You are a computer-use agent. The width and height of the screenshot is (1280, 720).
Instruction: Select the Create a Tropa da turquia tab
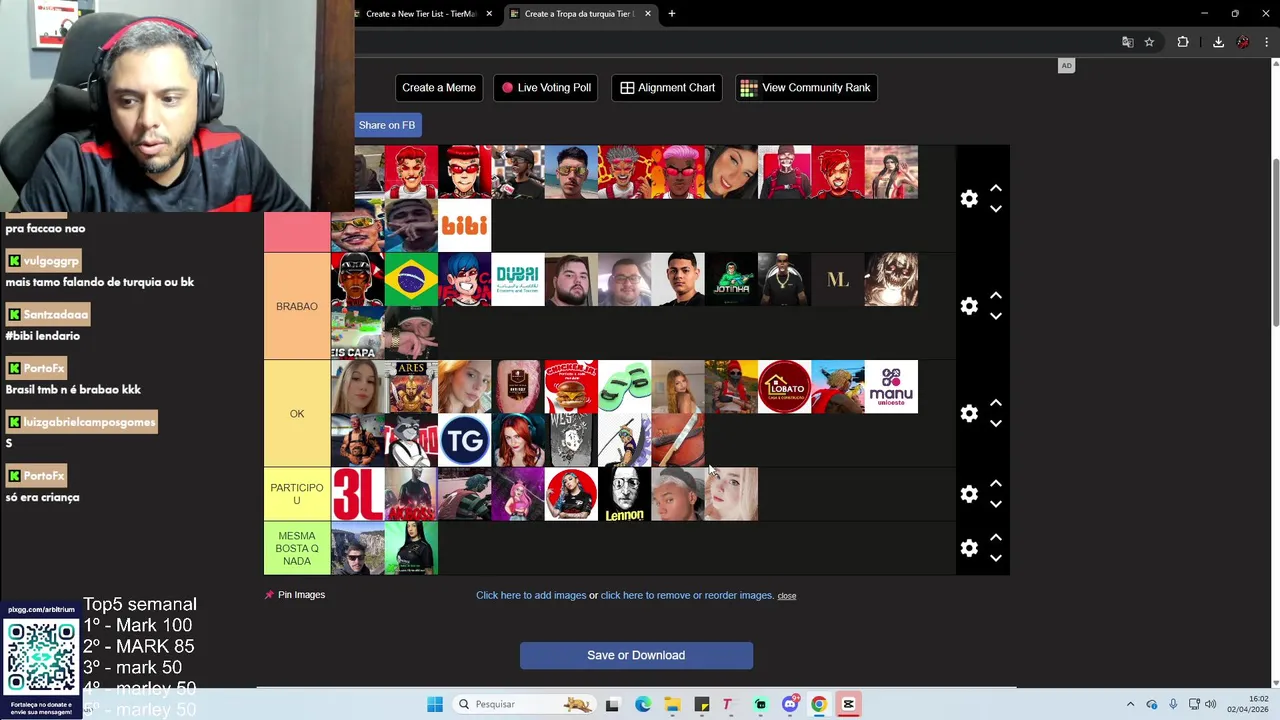(580, 14)
